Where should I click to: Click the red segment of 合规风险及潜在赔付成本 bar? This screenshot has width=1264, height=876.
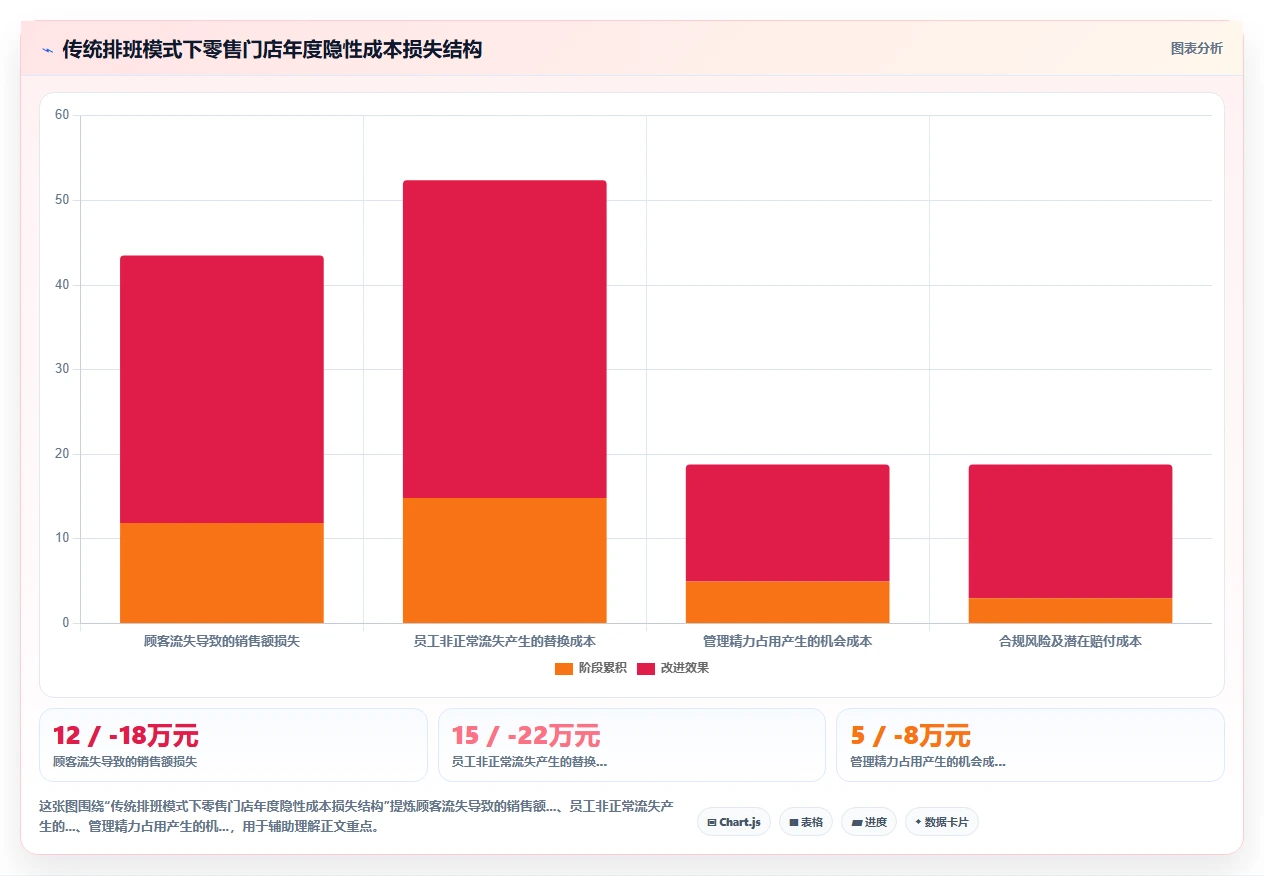point(1071,531)
